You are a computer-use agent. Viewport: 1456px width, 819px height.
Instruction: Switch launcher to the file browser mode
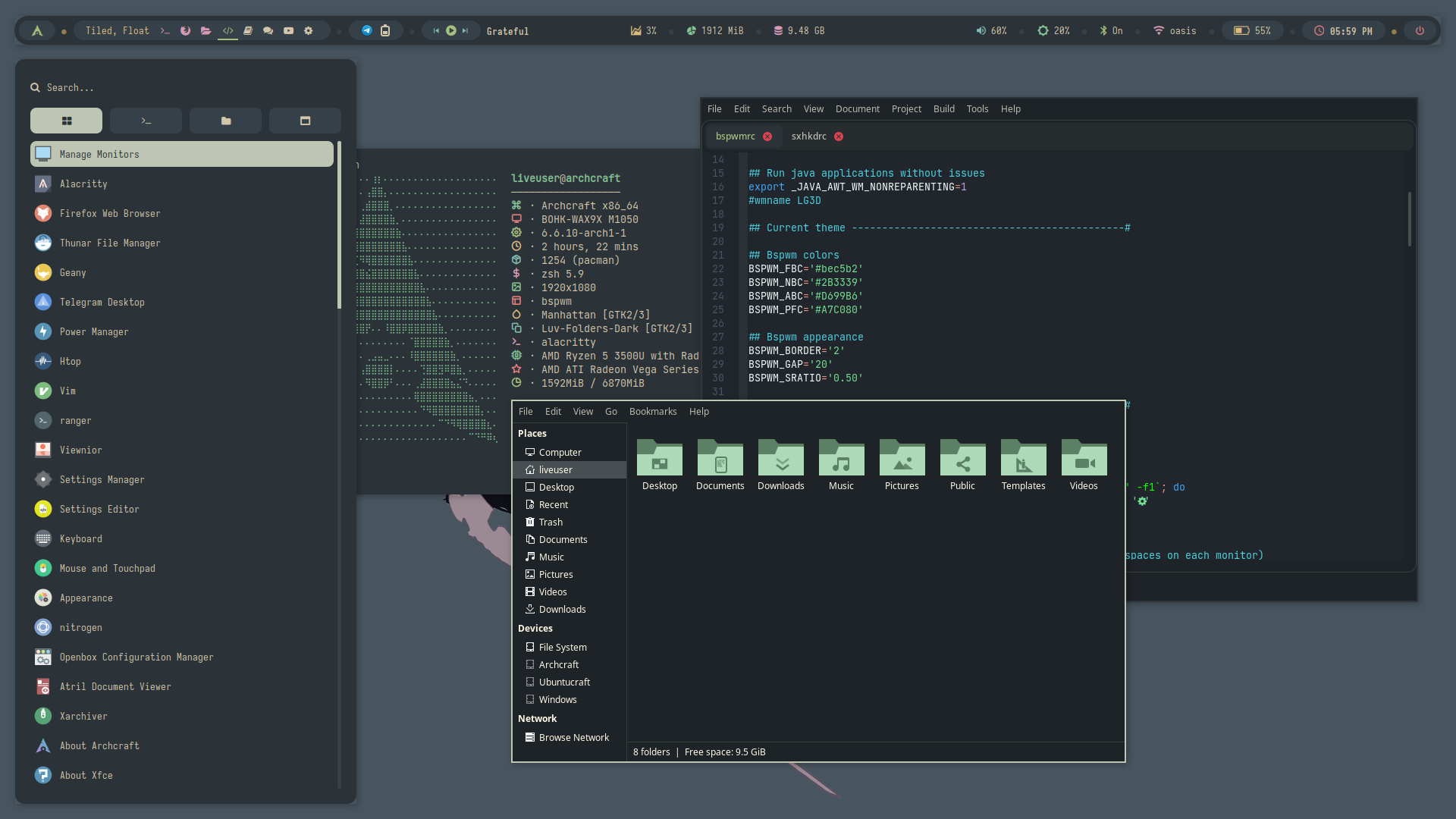225,121
